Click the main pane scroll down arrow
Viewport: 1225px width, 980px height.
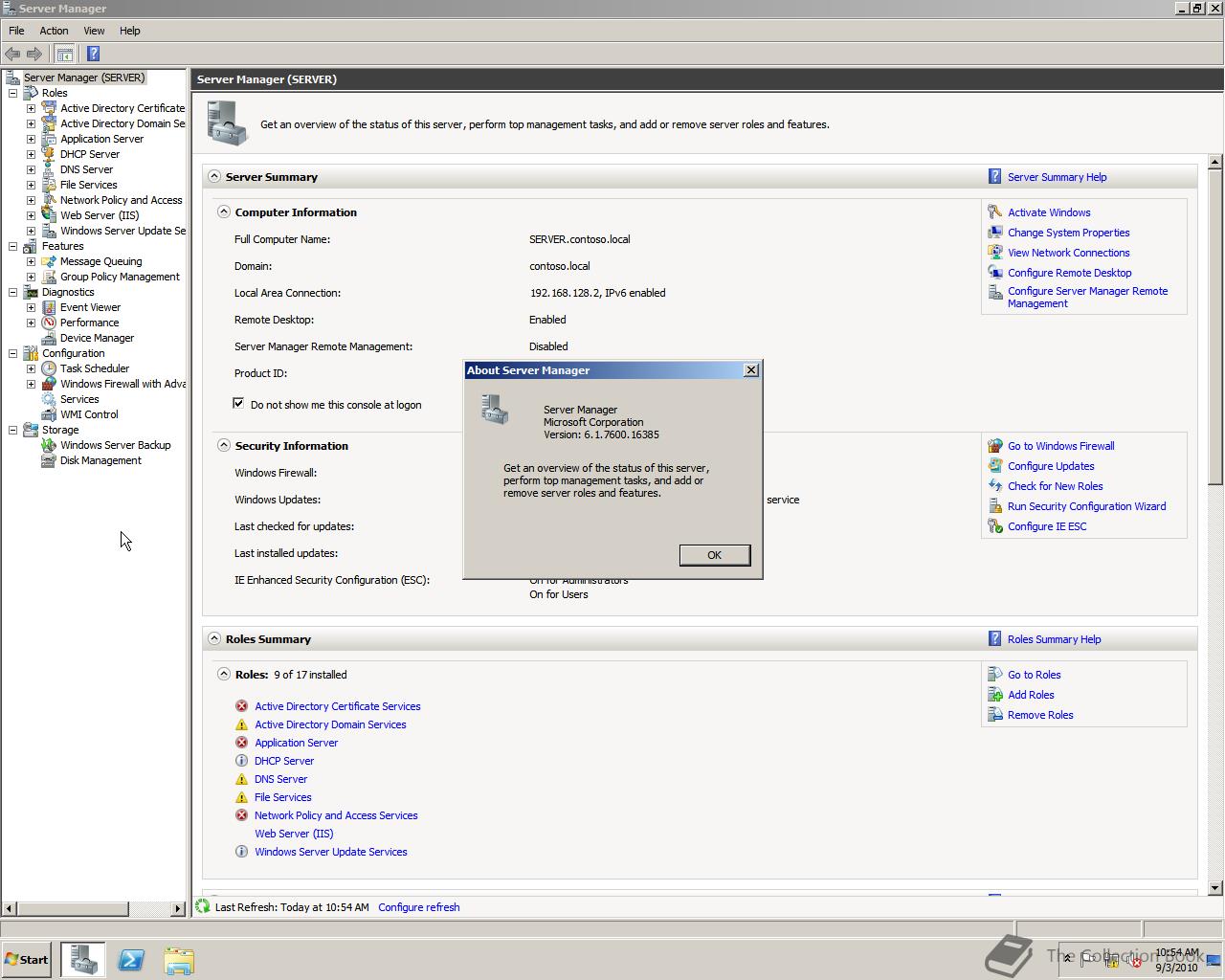pos(1215,888)
